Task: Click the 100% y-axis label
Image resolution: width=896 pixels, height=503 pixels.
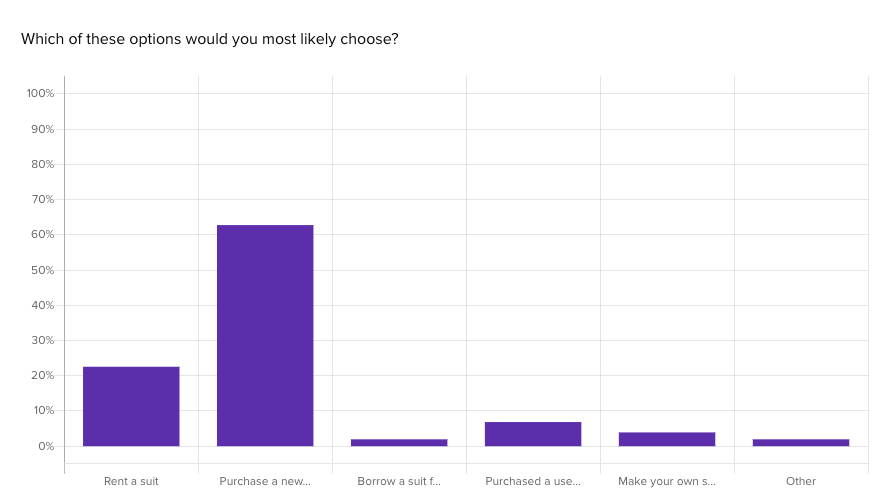Action: tap(41, 93)
